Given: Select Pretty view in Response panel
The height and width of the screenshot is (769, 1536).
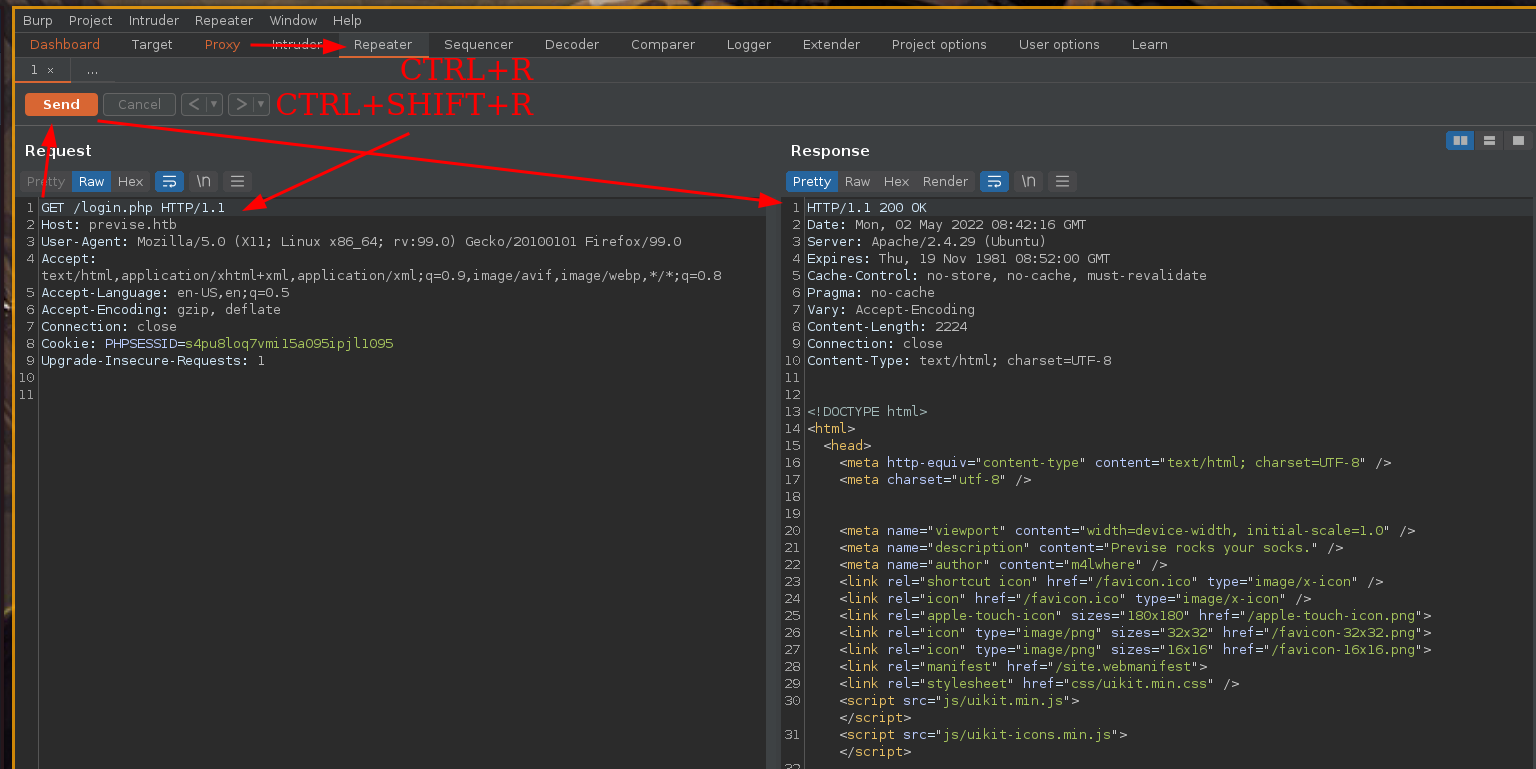Looking at the screenshot, I should 811,181.
